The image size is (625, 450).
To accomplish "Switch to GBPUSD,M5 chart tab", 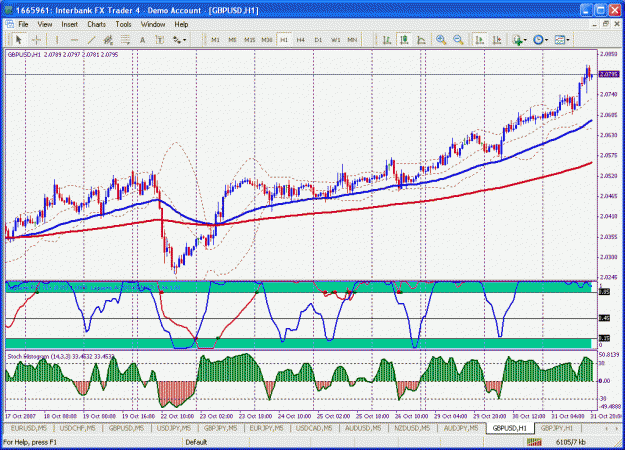I will pos(126,428).
